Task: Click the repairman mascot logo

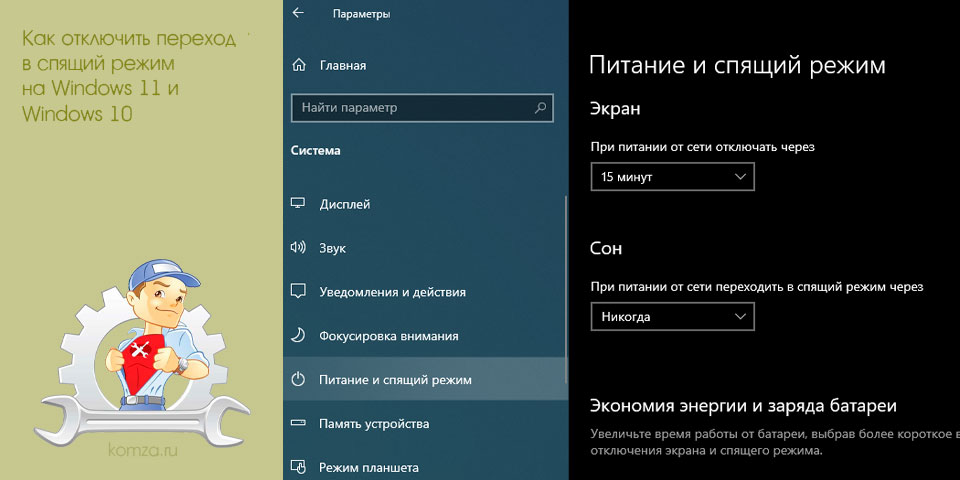Action: click(x=142, y=353)
